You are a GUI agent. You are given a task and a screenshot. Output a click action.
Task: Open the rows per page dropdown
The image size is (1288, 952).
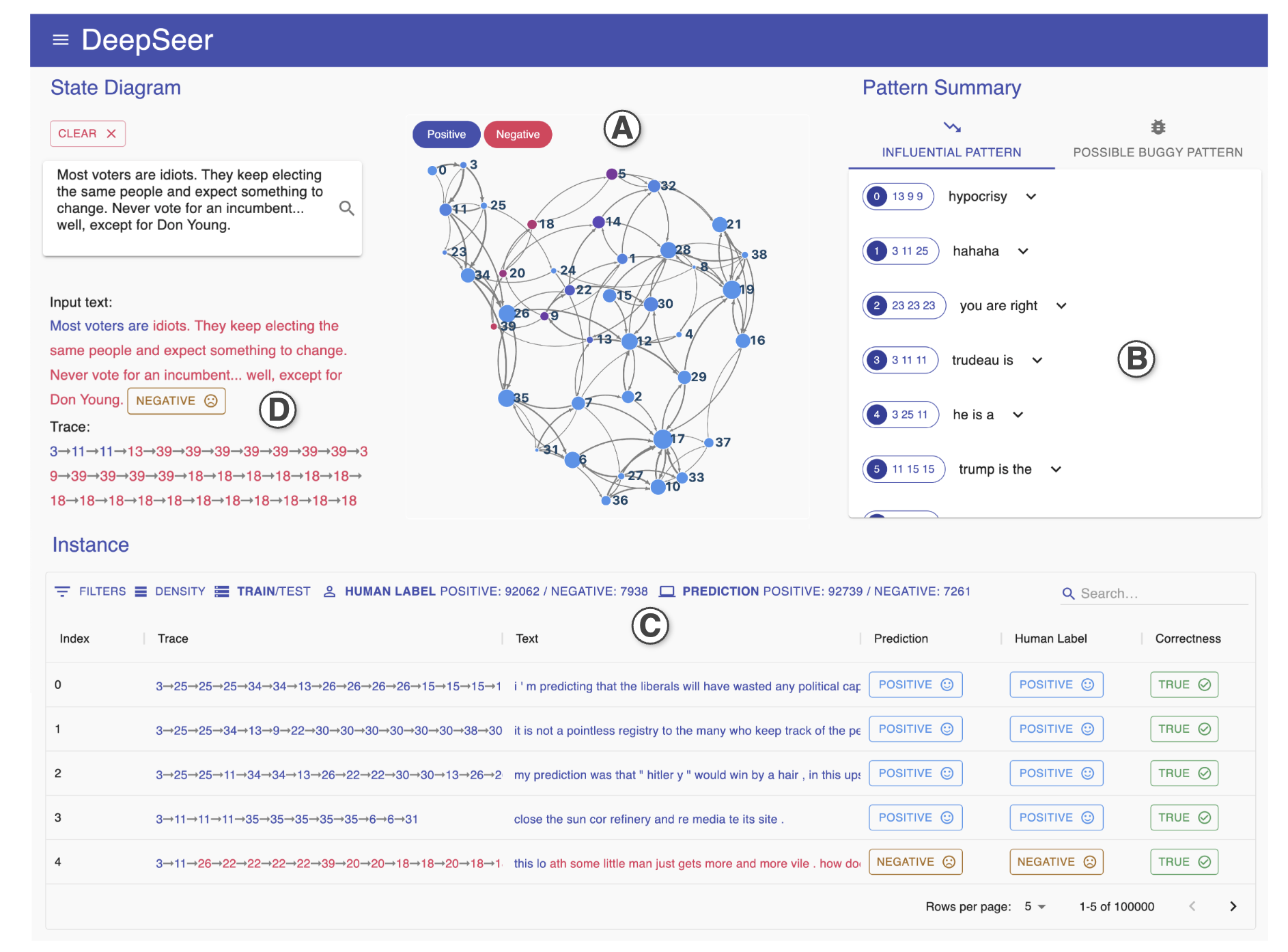click(x=1035, y=906)
